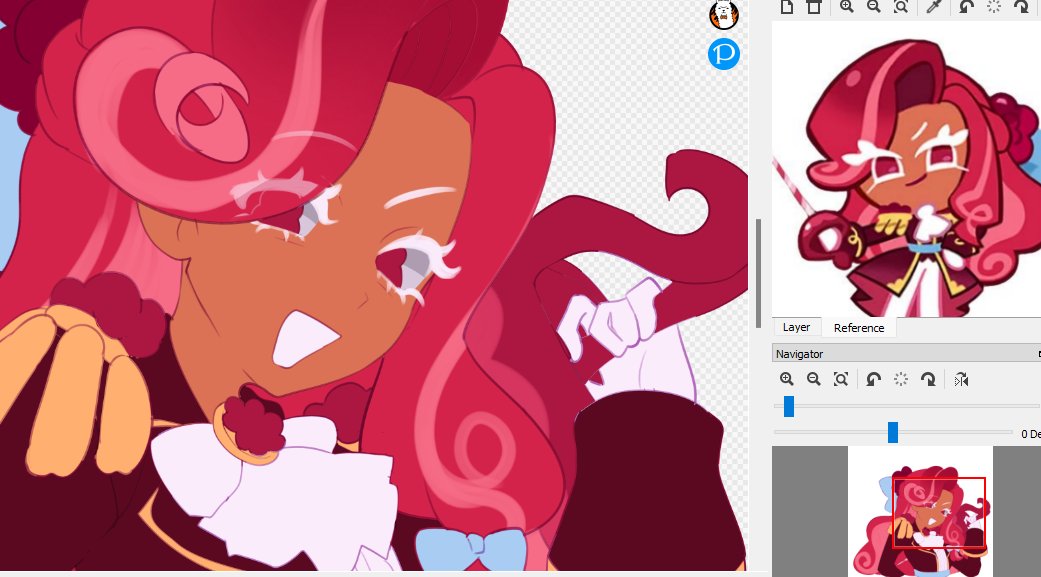This screenshot has width=1041, height=577.
Task: Reset rotation of the reference image
Action: (994, 7)
